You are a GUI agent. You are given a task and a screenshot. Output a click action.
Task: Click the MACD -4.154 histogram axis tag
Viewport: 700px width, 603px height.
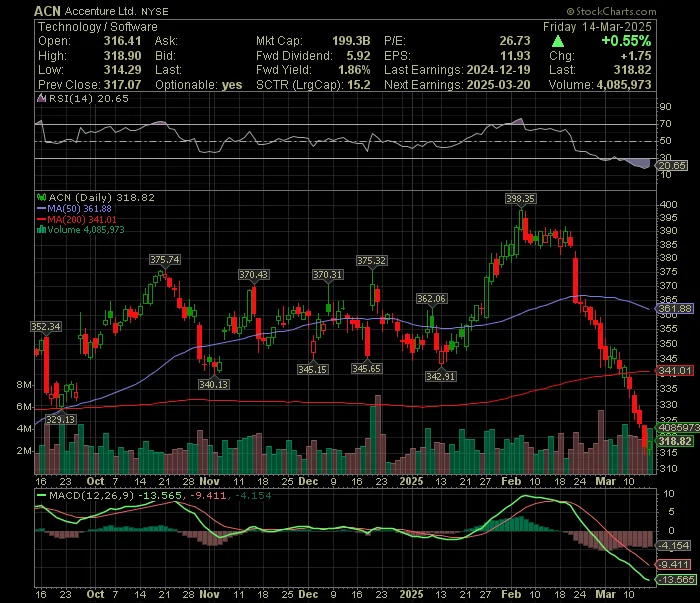[x=673, y=545]
